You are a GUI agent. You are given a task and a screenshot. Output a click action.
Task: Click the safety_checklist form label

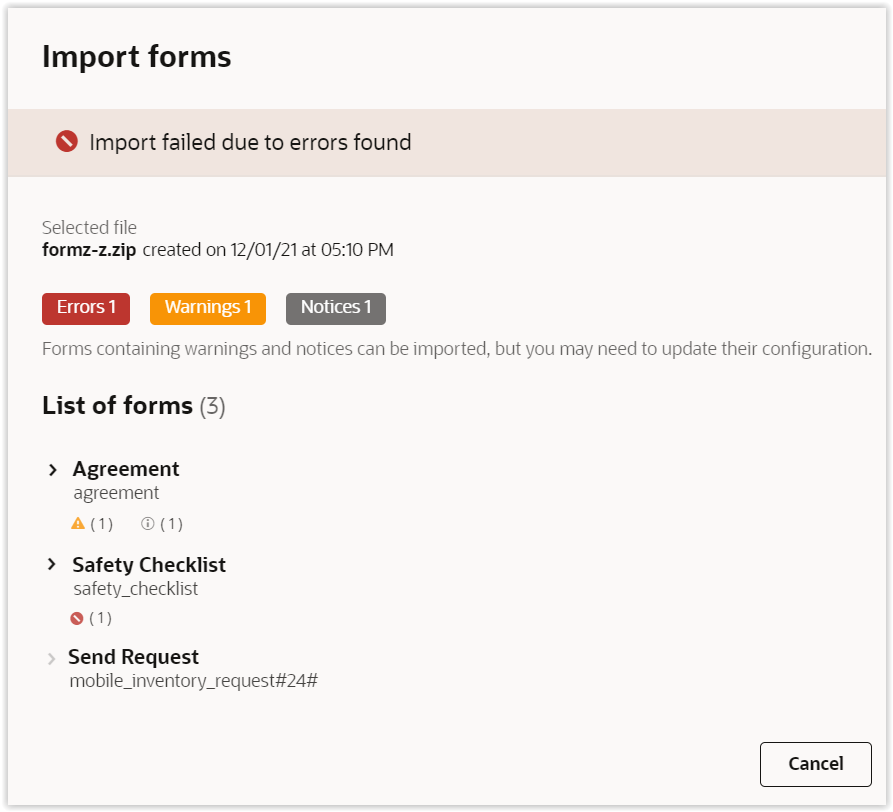click(x=136, y=589)
